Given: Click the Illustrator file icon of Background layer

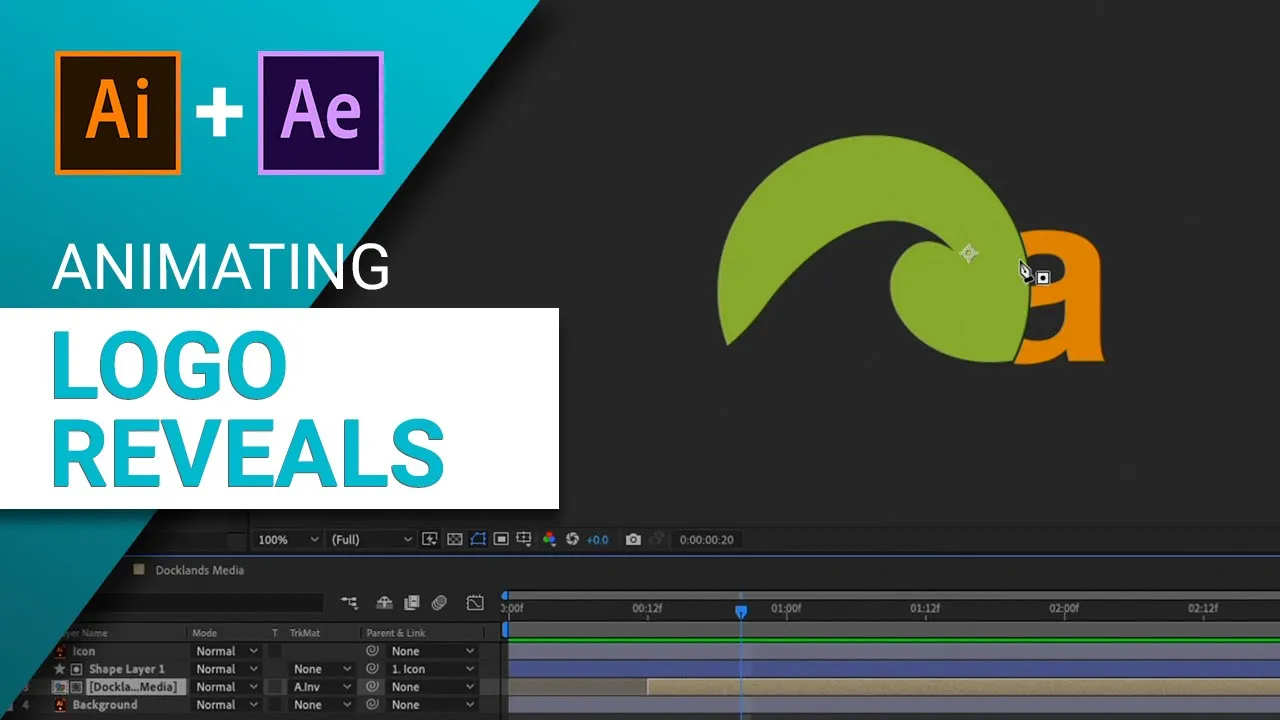Looking at the screenshot, I should pyautogui.click(x=60, y=705).
